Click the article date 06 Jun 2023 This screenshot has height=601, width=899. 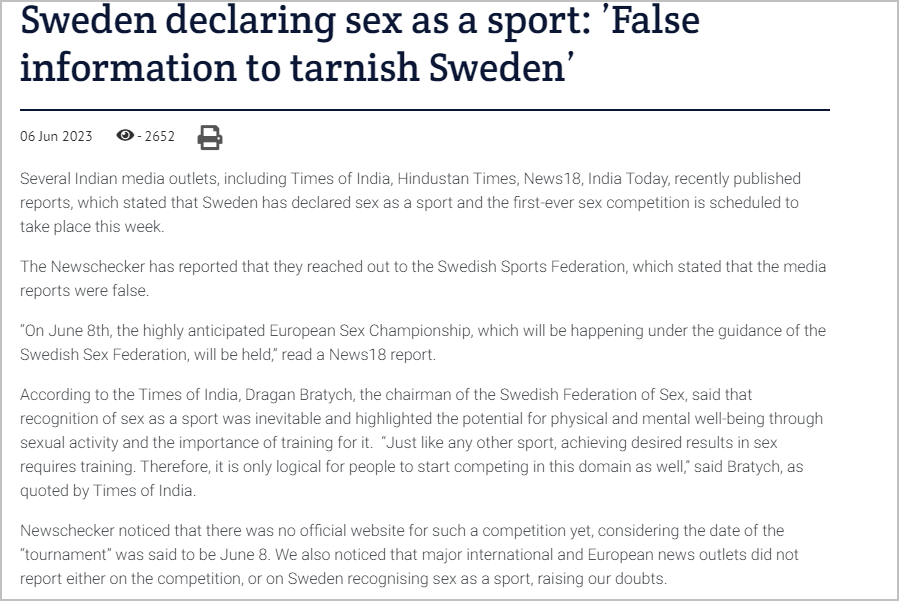point(56,136)
